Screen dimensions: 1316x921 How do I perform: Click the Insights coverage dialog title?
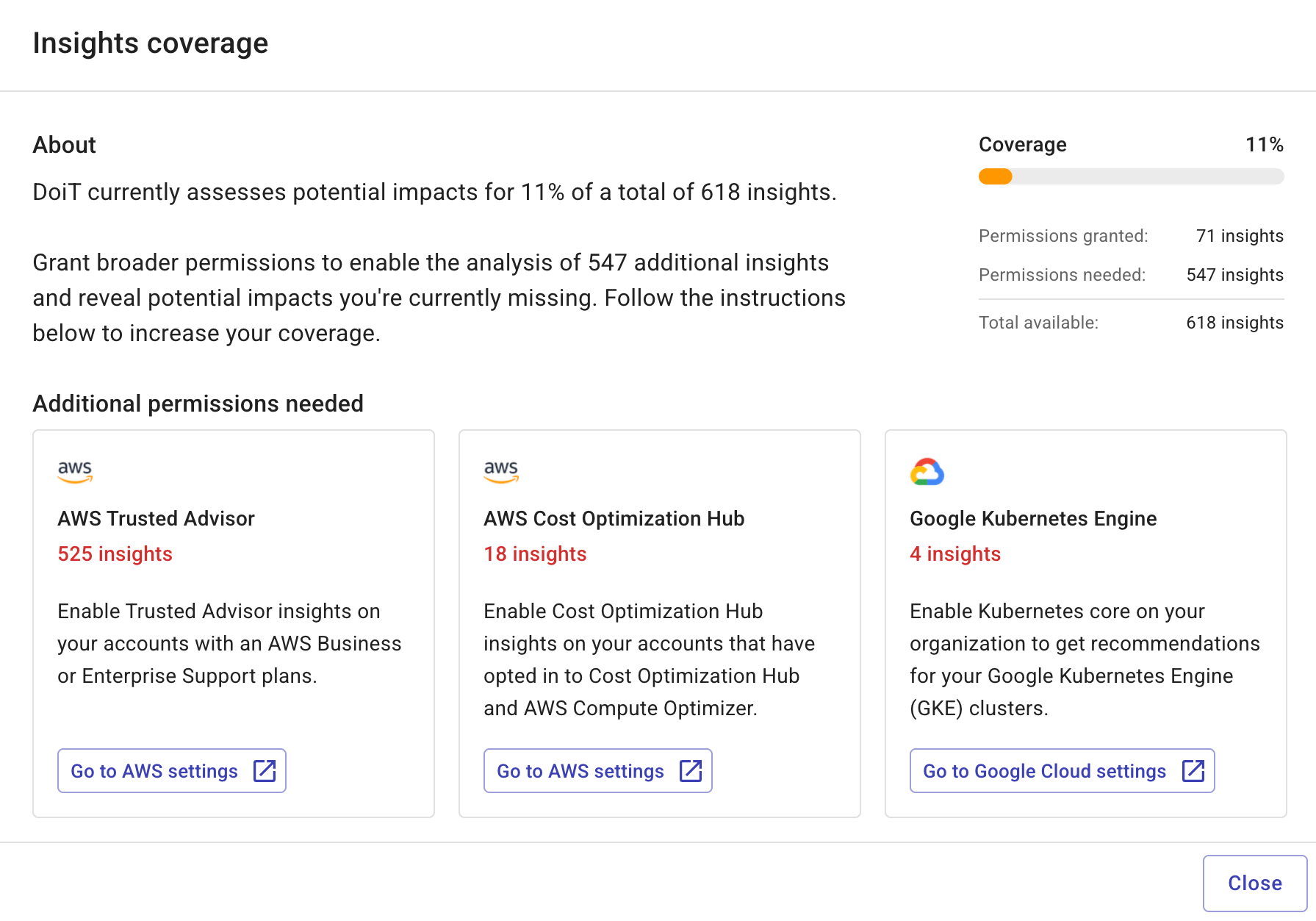tap(151, 43)
